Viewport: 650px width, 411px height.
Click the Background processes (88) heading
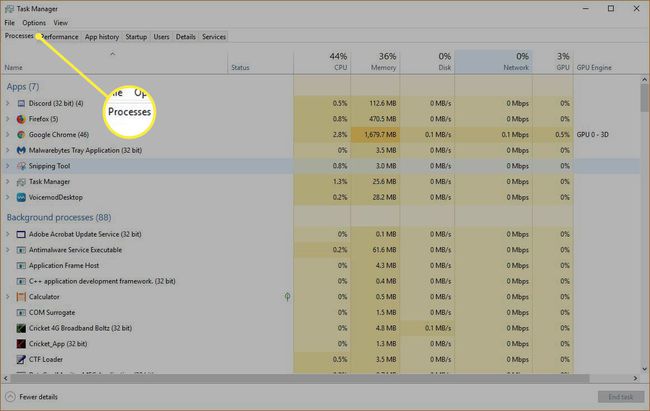click(59, 217)
